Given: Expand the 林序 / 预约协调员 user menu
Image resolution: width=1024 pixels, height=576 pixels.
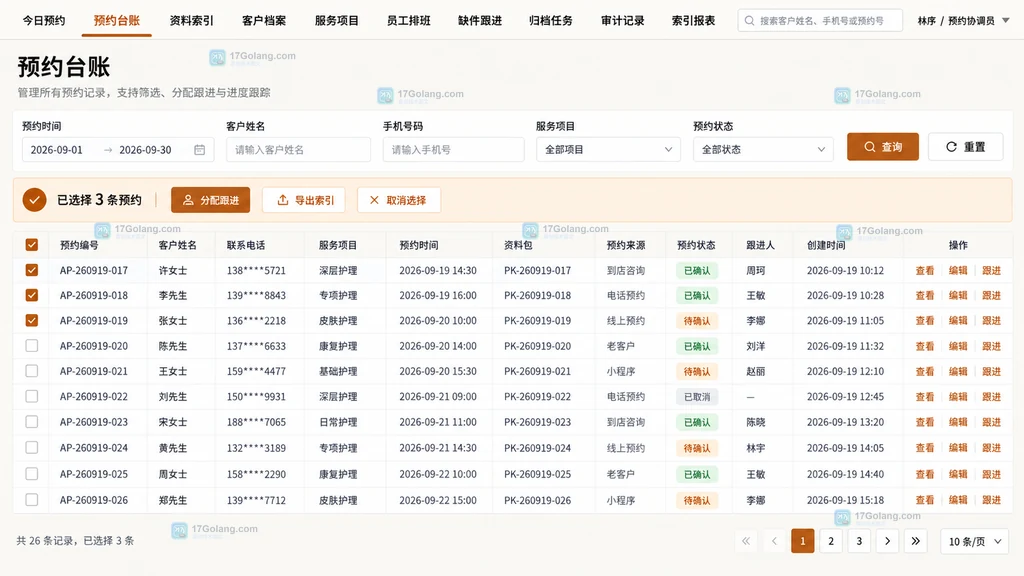Looking at the screenshot, I should click(963, 21).
